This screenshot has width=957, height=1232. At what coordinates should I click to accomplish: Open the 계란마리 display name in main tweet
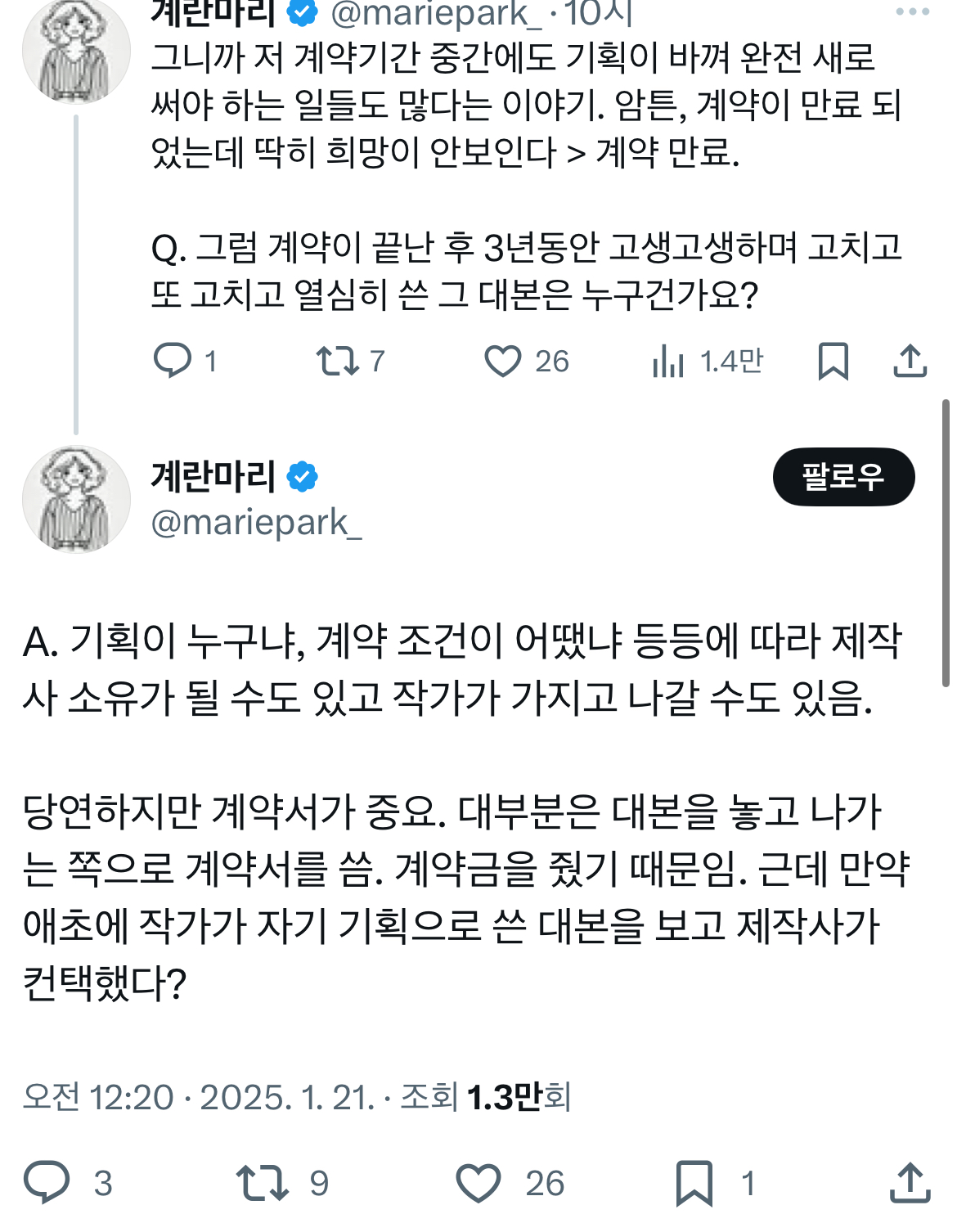pyautogui.click(x=213, y=476)
